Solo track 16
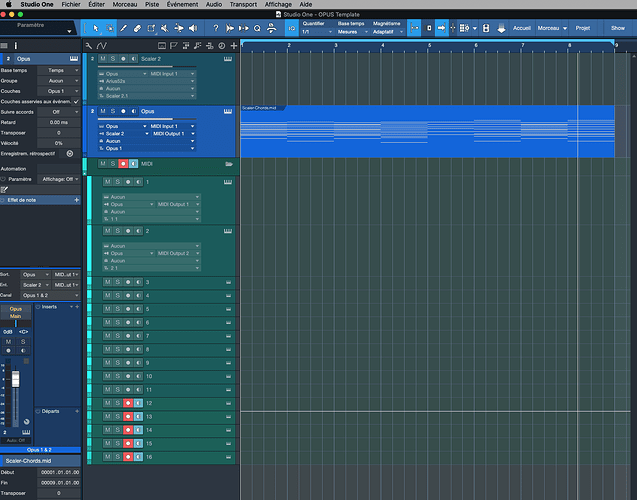 tap(118, 457)
